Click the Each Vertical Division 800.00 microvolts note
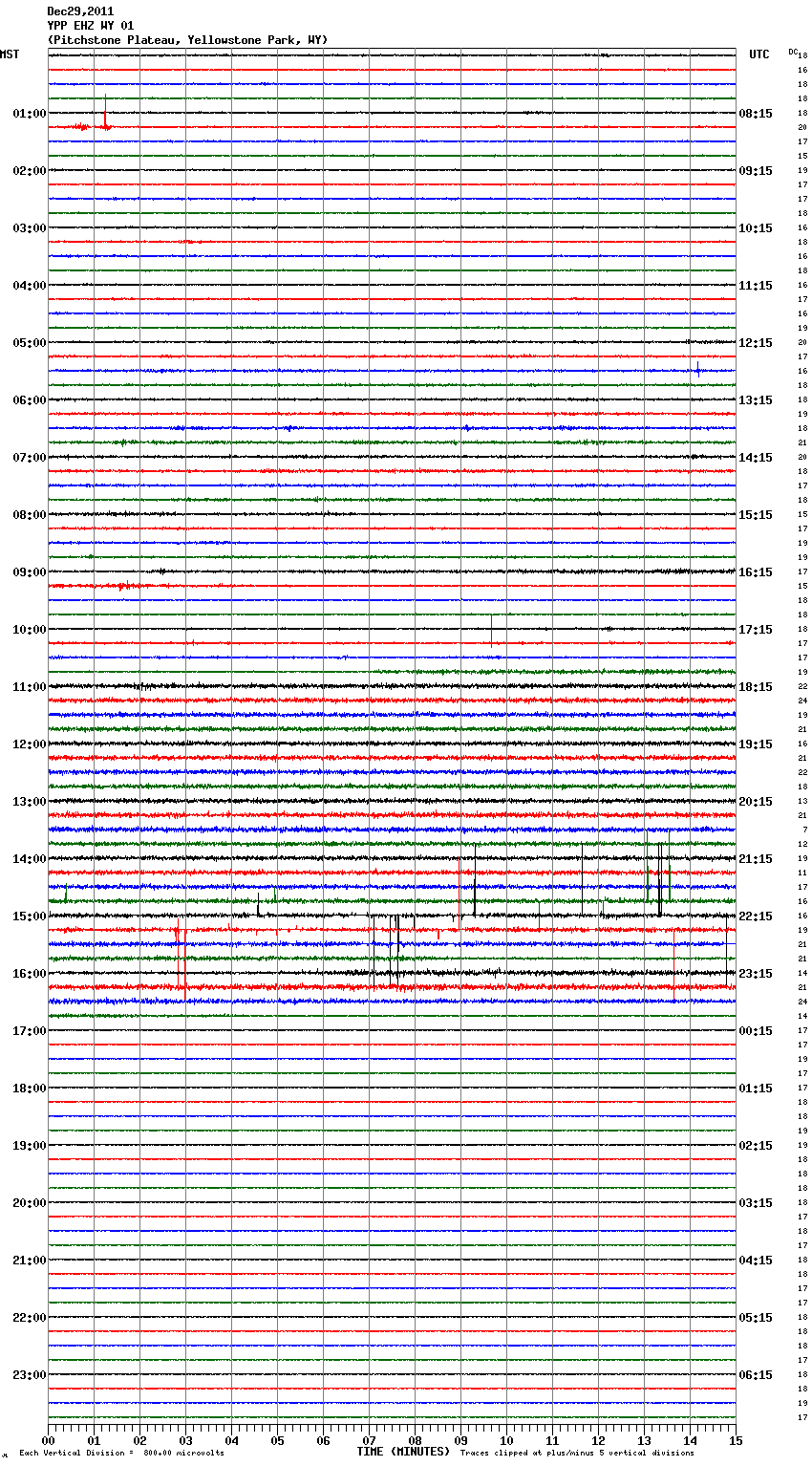812x1466 pixels. [x=121, y=1454]
